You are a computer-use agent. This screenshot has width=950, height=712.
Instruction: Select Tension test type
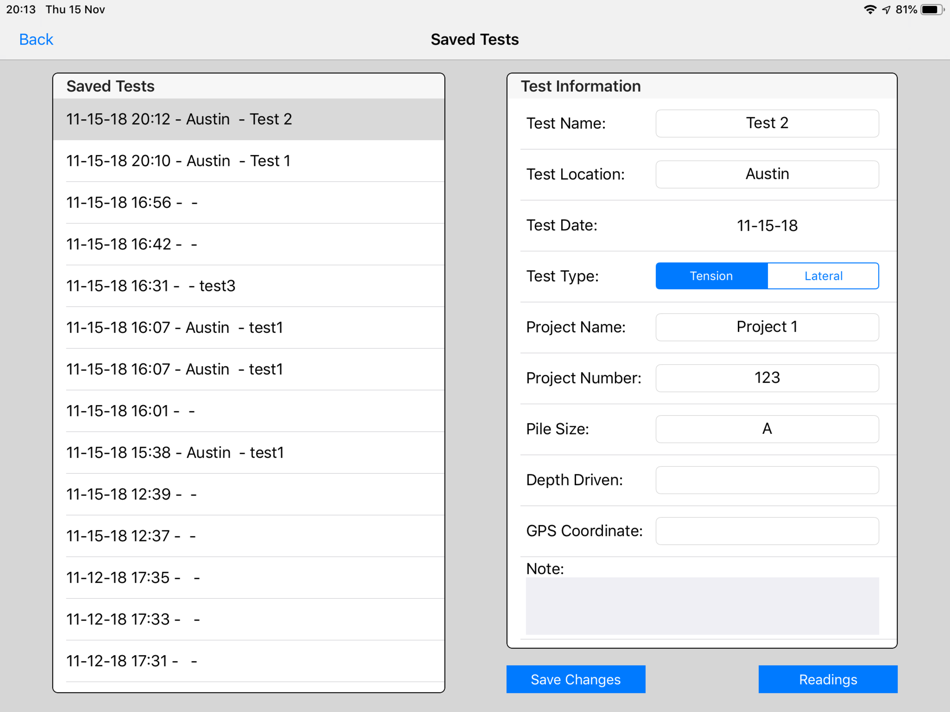pyautogui.click(x=711, y=276)
